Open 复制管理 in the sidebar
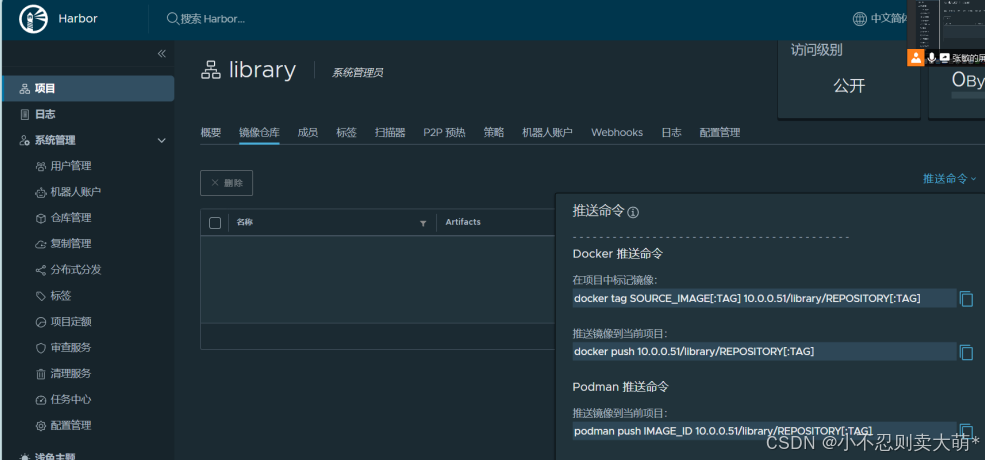985x461 pixels. point(71,244)
